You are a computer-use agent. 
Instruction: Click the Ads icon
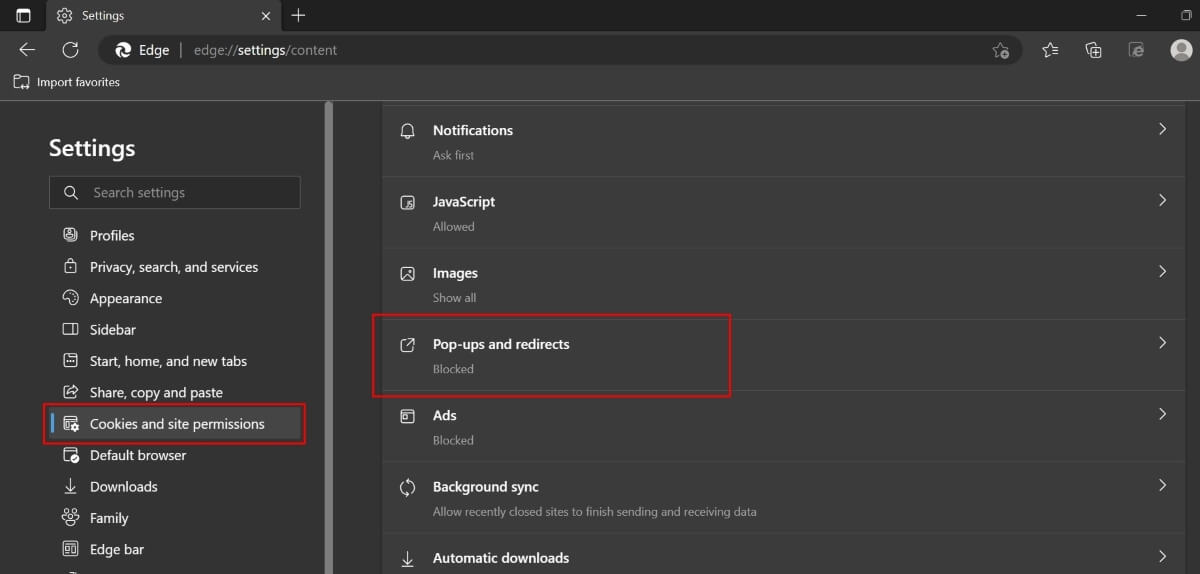point(407,416)
